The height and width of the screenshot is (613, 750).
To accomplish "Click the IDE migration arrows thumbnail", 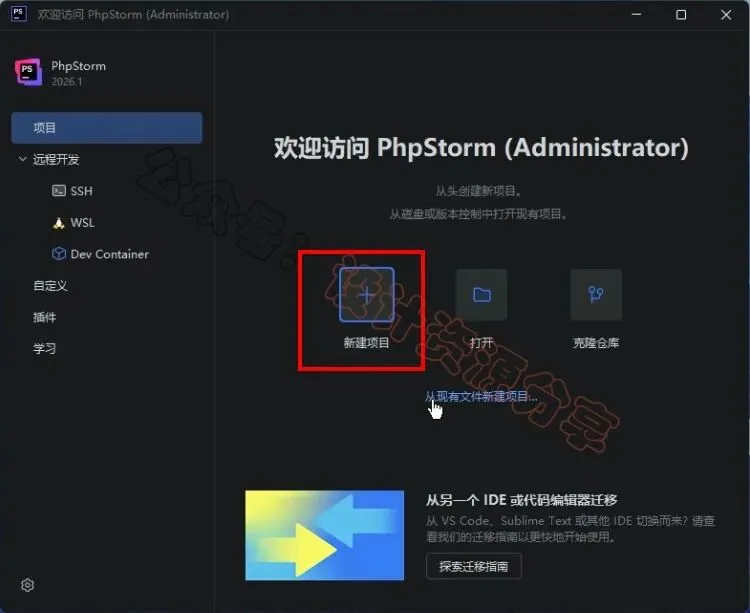I will tap(324, 535).
